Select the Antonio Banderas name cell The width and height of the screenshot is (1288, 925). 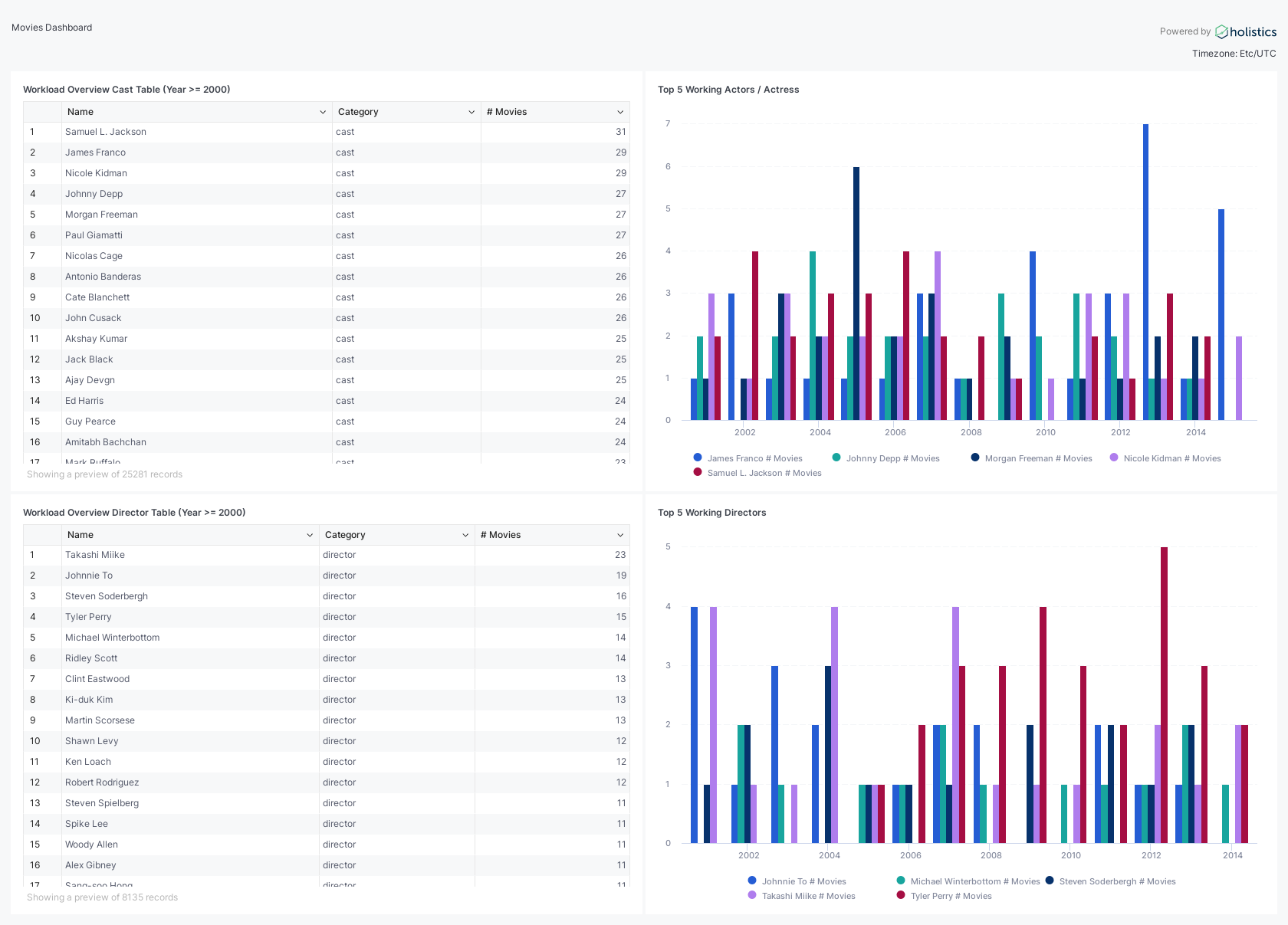(196, 277)
